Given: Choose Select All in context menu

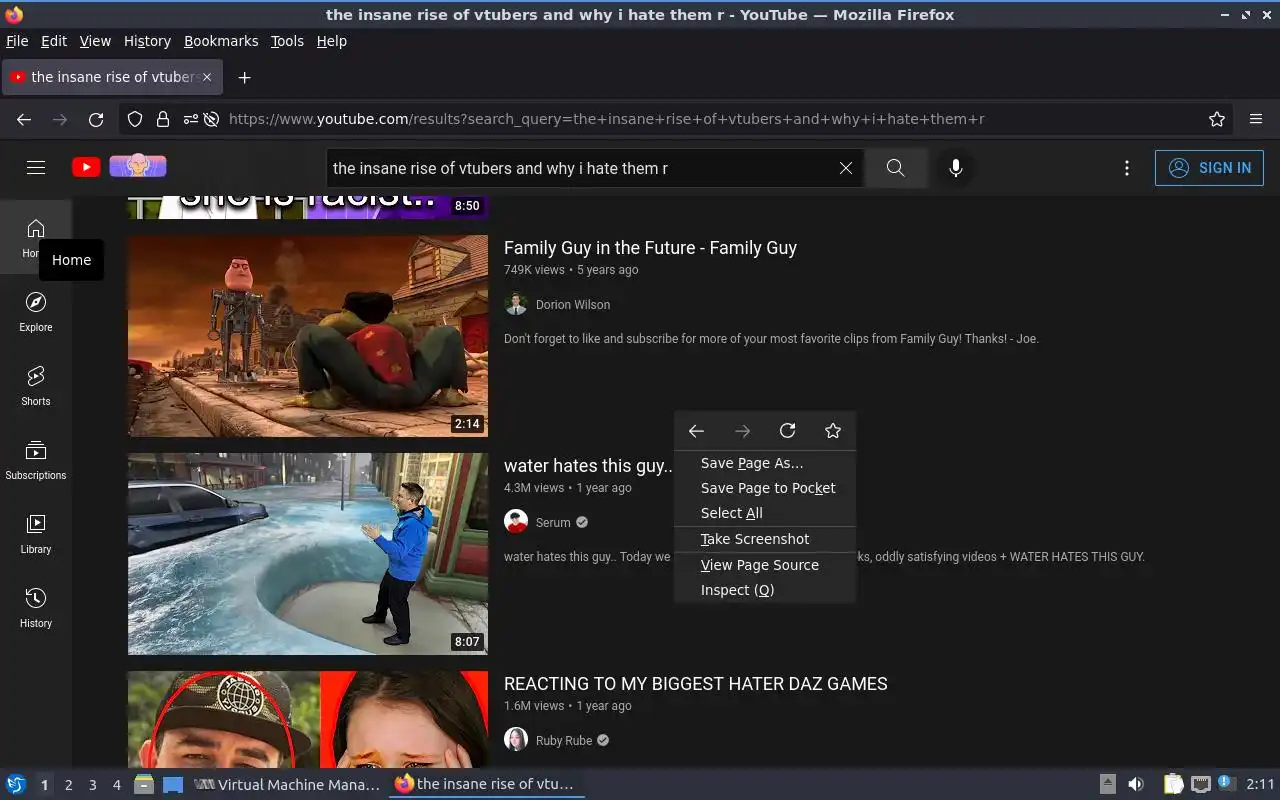Looking at the screenshot, I should [x=765, y=513].
